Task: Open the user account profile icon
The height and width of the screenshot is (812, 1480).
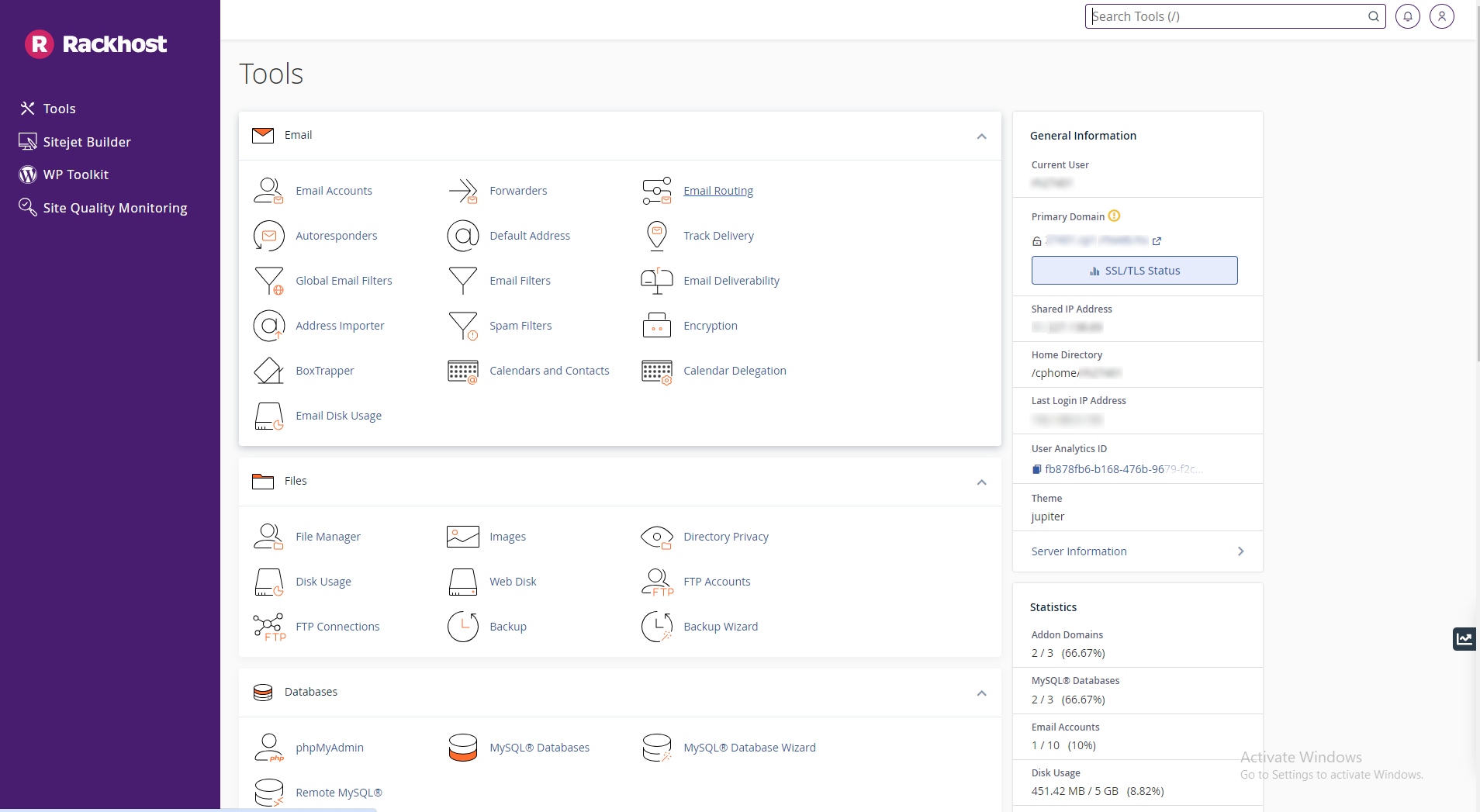Action: (x=1442, y=16)
